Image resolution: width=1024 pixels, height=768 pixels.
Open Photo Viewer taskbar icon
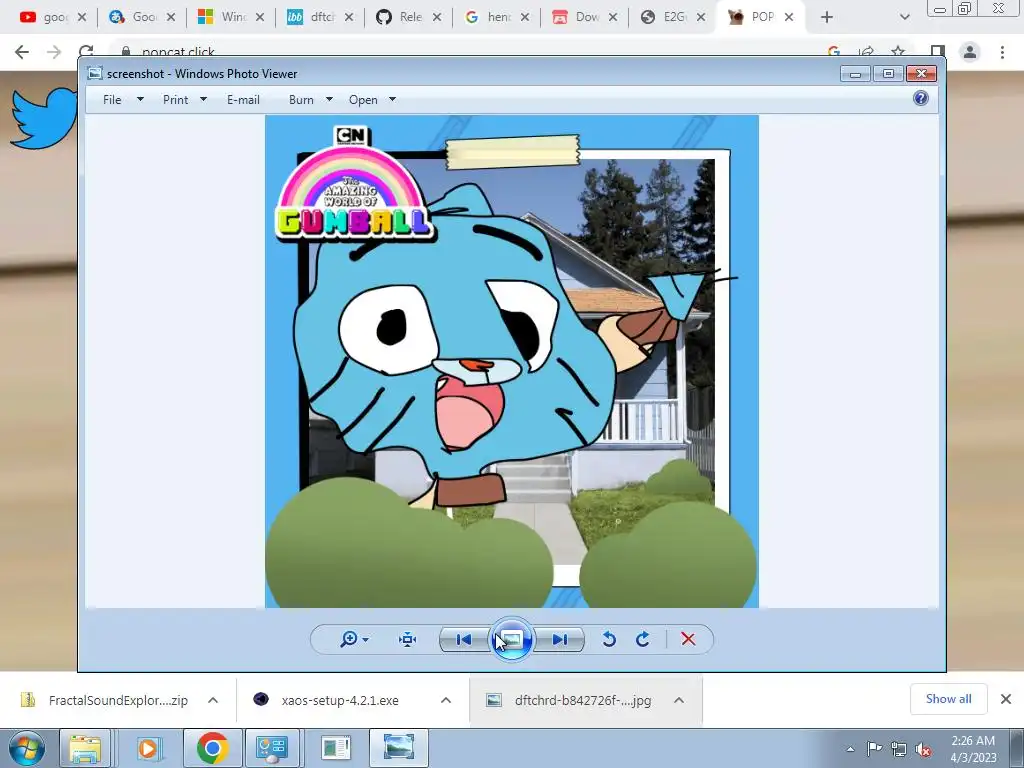pos(399,748)
